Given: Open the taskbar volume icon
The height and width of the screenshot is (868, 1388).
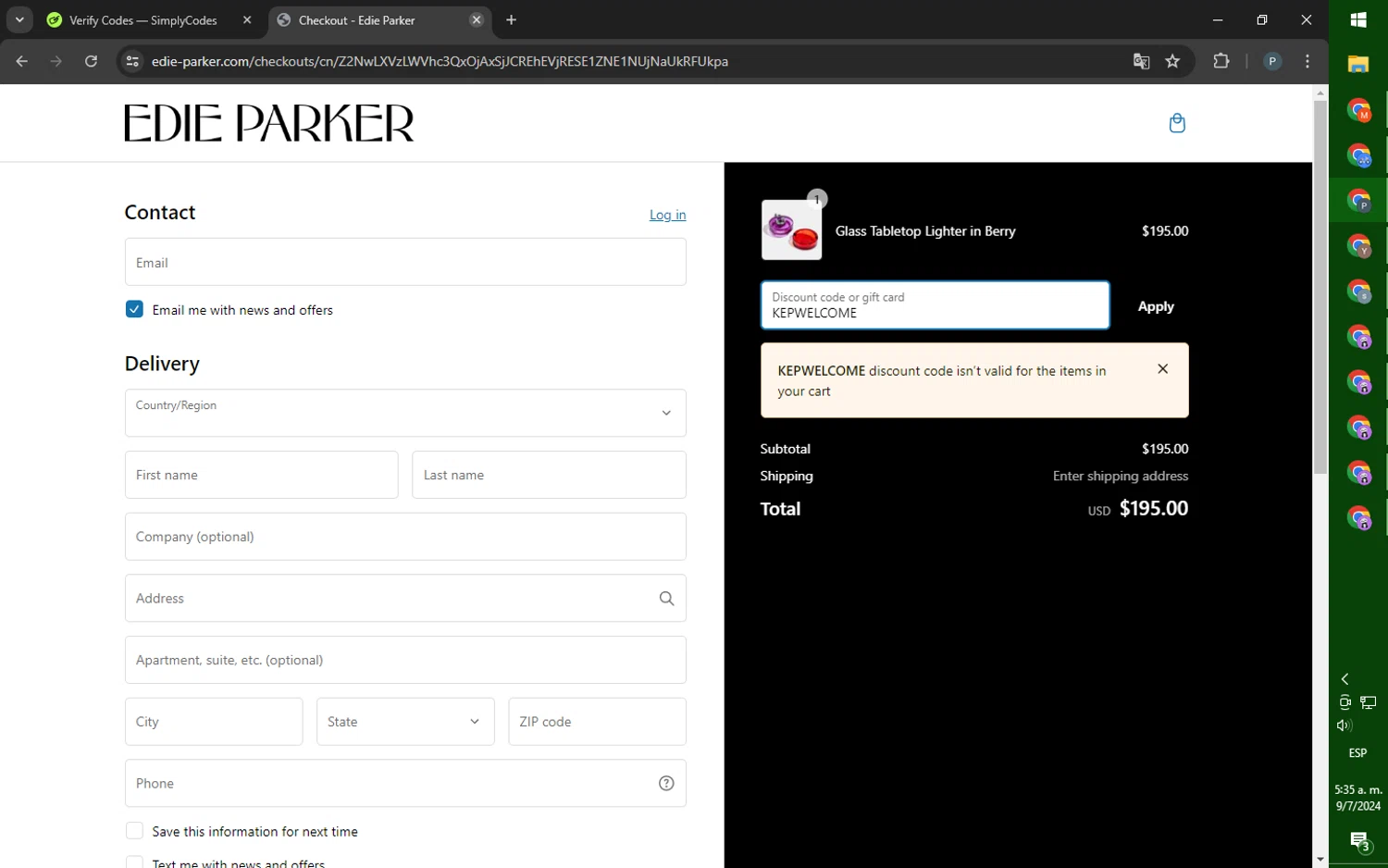Looking at the screenshot, I should click(x=1345, y=725).
